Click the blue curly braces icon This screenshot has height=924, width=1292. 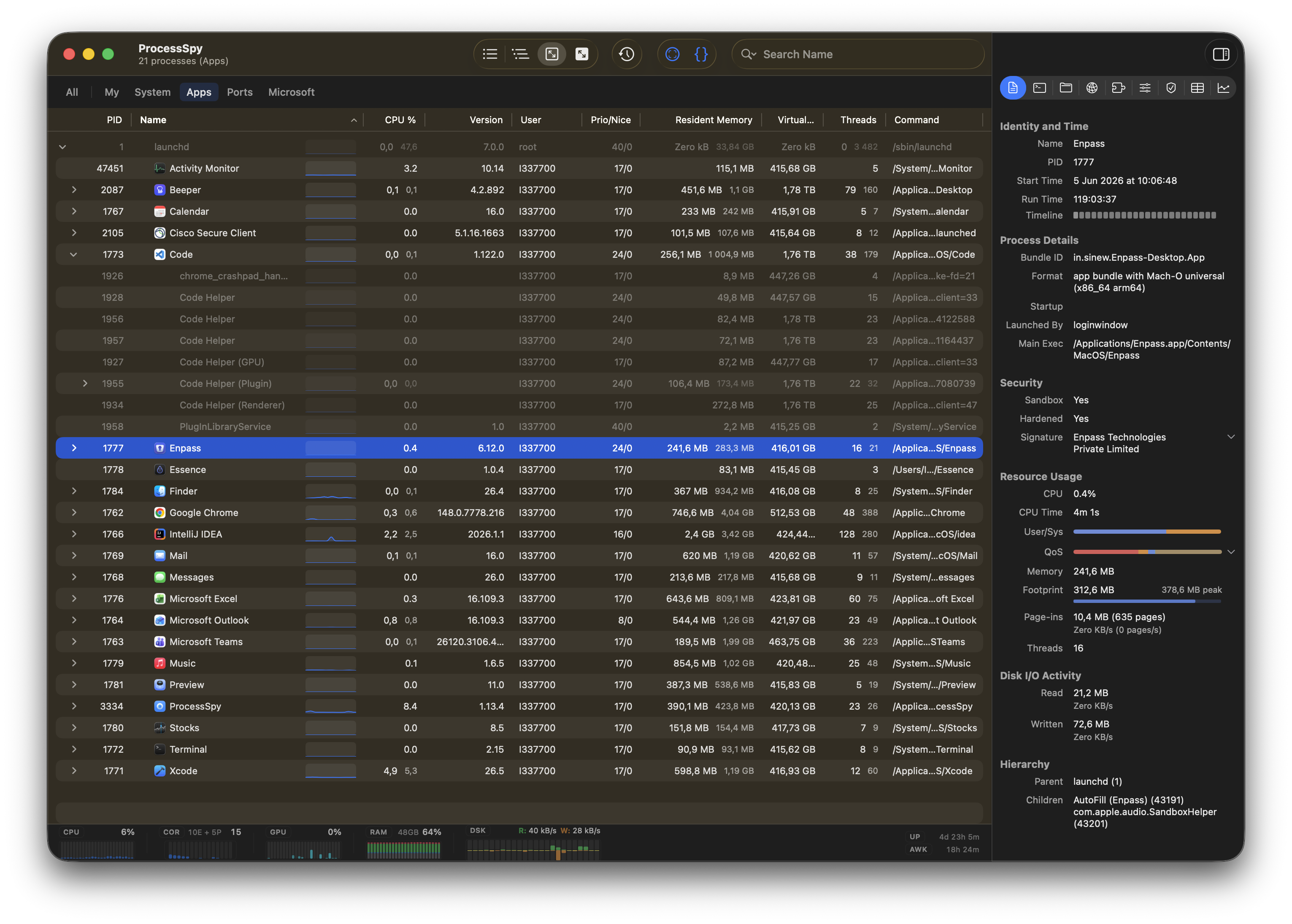click(x=701, y=54)
